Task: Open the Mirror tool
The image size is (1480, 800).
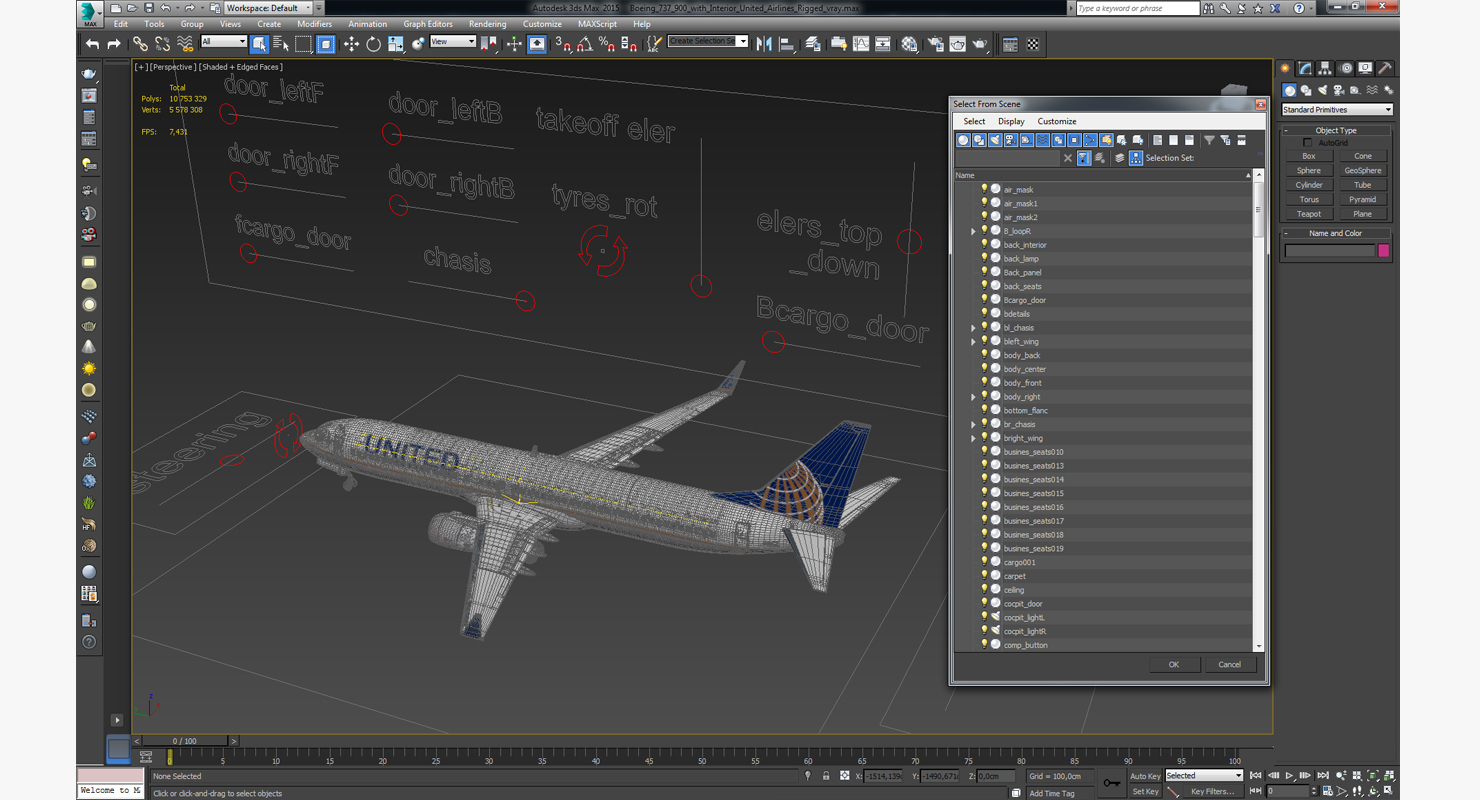Action: coord(764,44)
